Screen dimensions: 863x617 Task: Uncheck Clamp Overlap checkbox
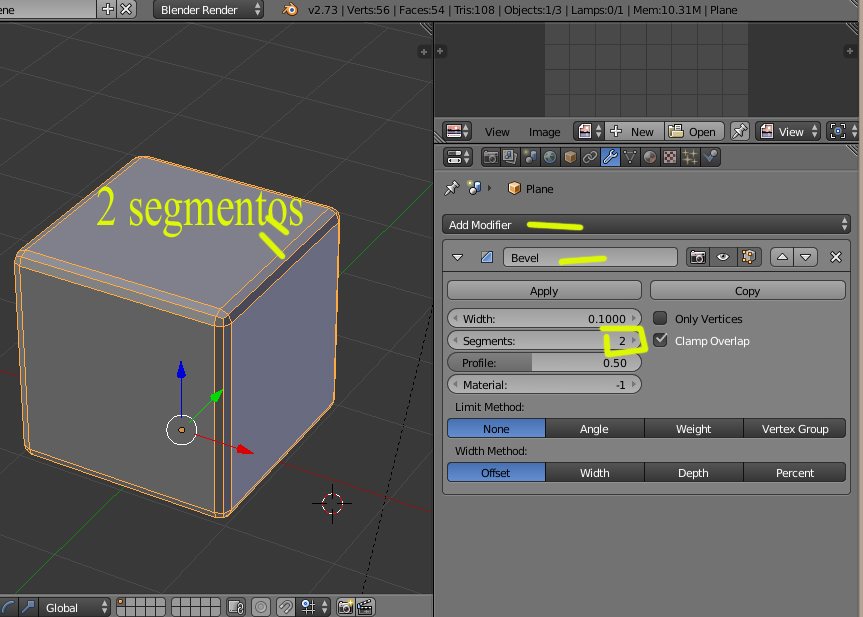660,340
